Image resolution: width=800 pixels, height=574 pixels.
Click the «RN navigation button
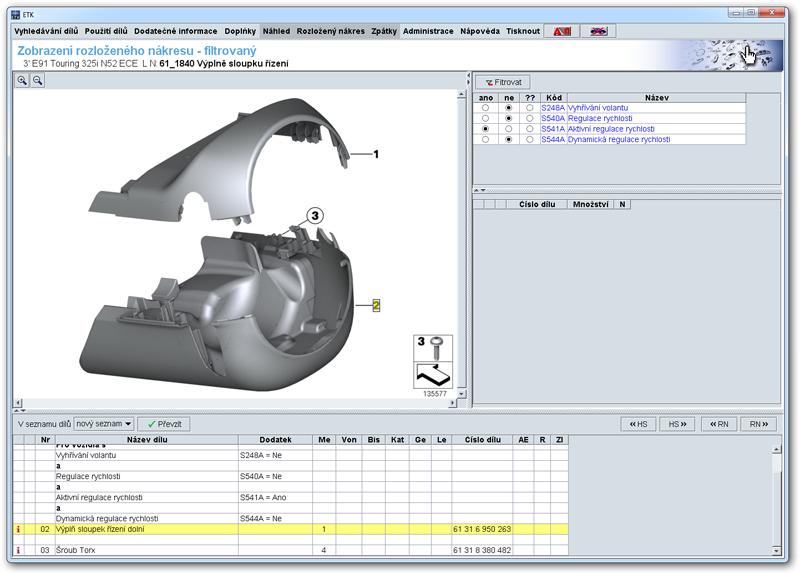coord(719,424)
